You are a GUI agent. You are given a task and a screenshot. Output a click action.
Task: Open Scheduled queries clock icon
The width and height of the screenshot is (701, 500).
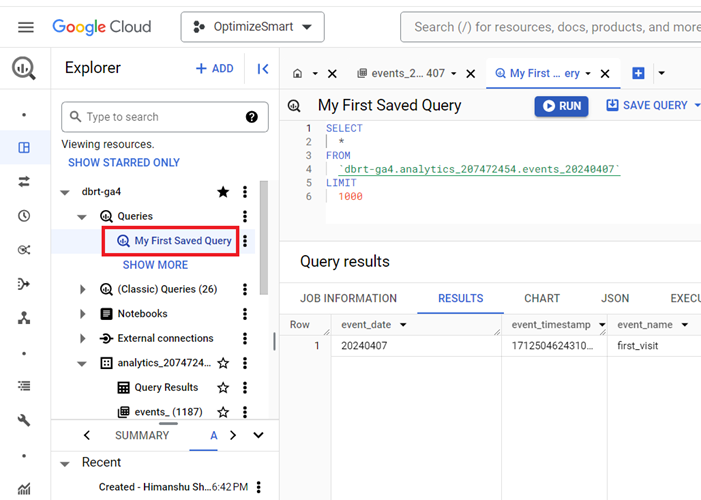[x=24, y=216]
